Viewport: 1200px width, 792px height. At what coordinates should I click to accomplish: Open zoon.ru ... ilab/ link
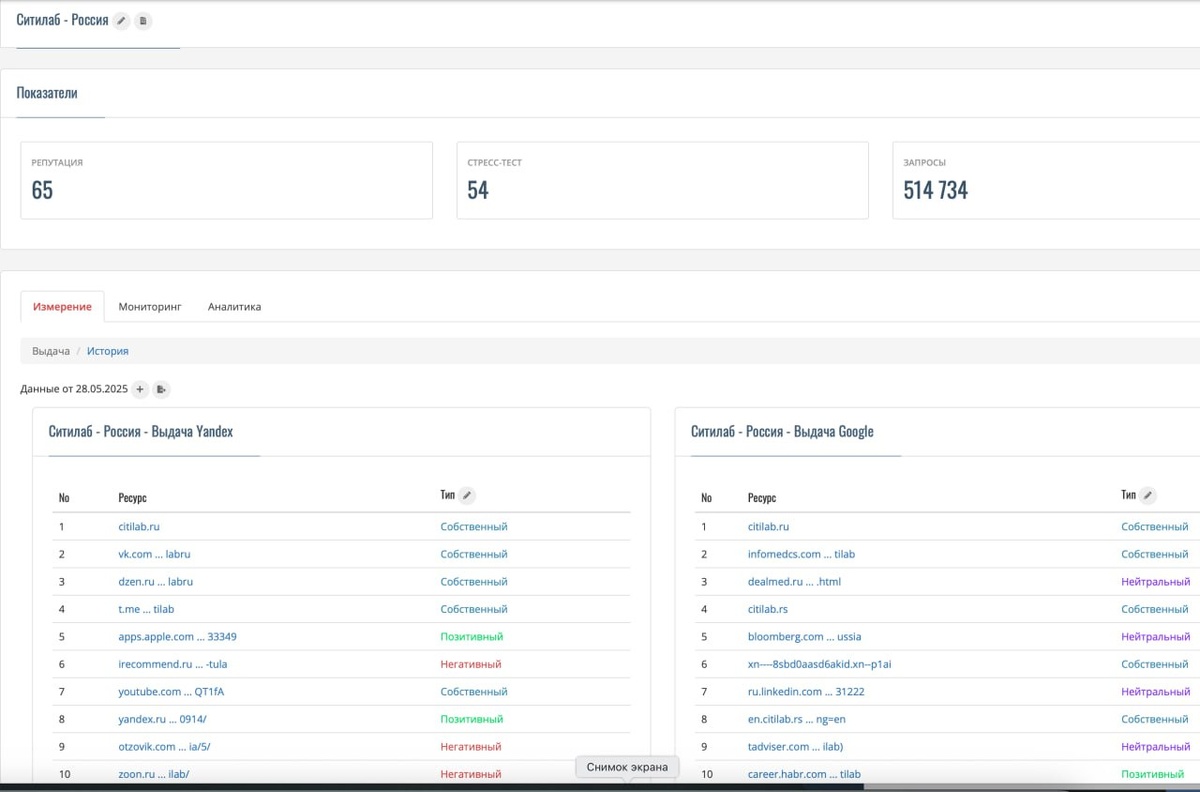[153, 774]
